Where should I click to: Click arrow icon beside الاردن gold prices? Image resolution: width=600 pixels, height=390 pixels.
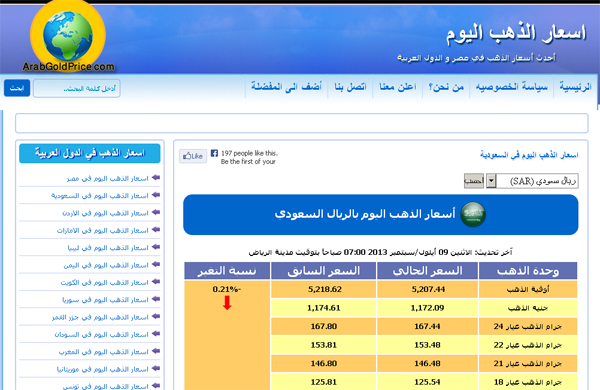[x=156, y=212]
